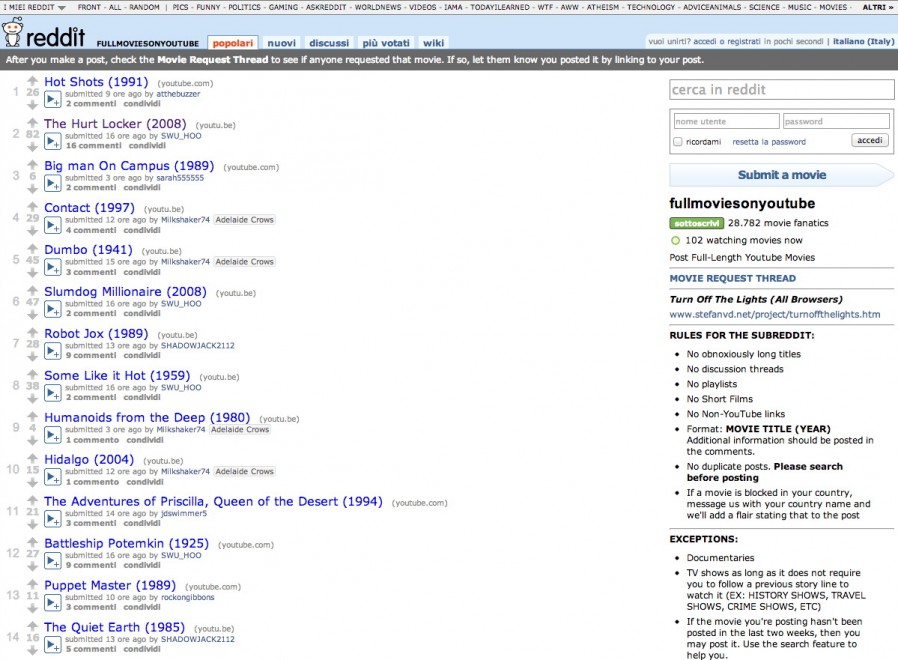Open the I MIEI REDDIT dropdown
898x660 pixels.
[x=34, y=7]
